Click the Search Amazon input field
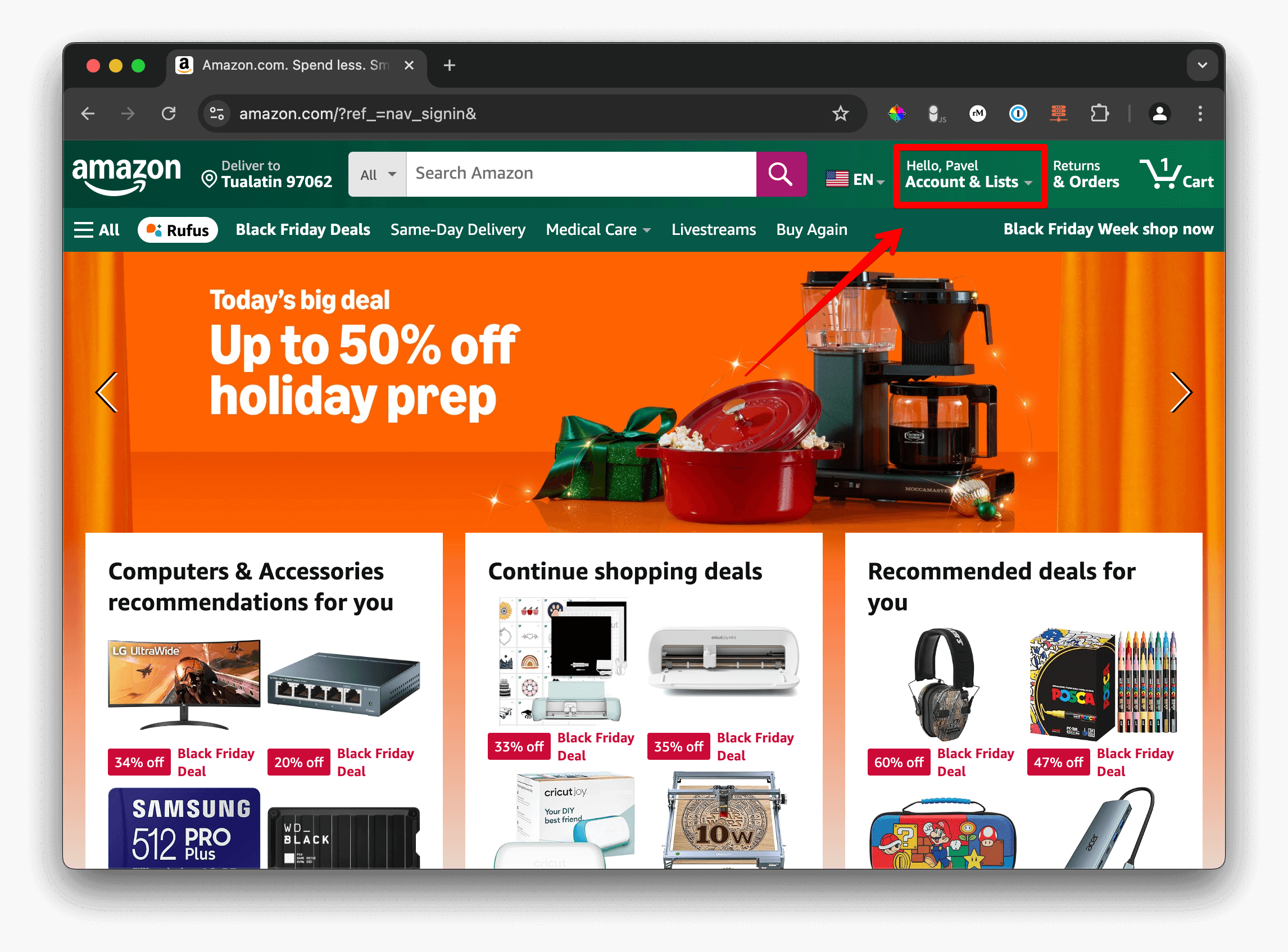 (x=582, y=174)
